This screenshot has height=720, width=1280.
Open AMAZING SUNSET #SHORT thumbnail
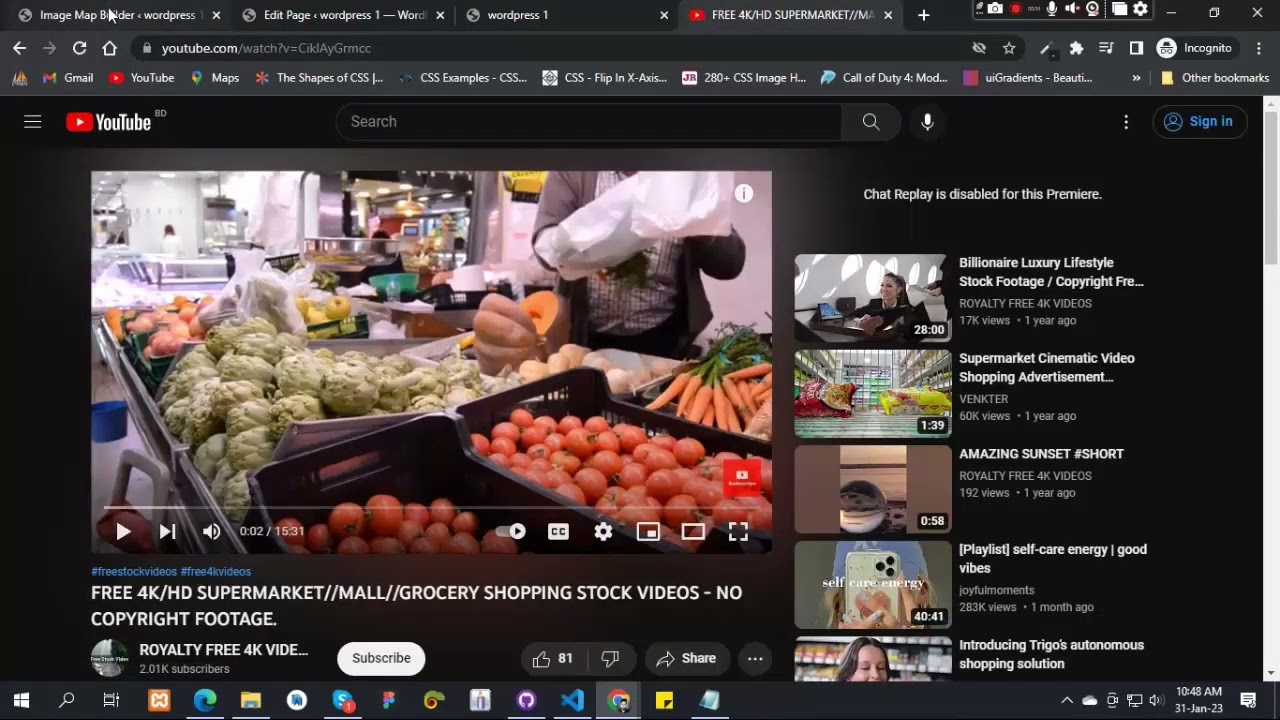pyautogui.click(x=872, y=489)
